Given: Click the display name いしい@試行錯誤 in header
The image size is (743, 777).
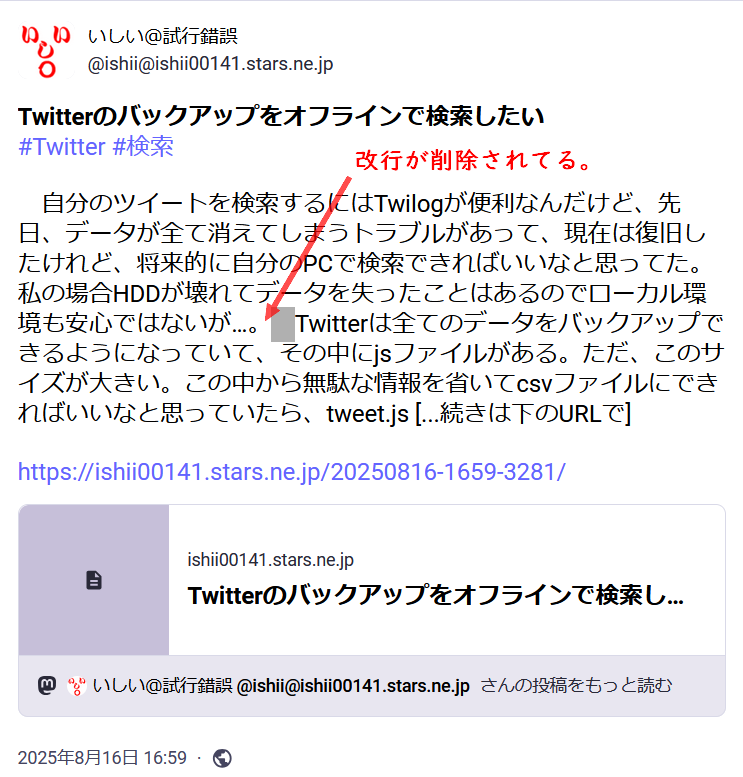Looking at the screenshot, I should coord(163,36).
